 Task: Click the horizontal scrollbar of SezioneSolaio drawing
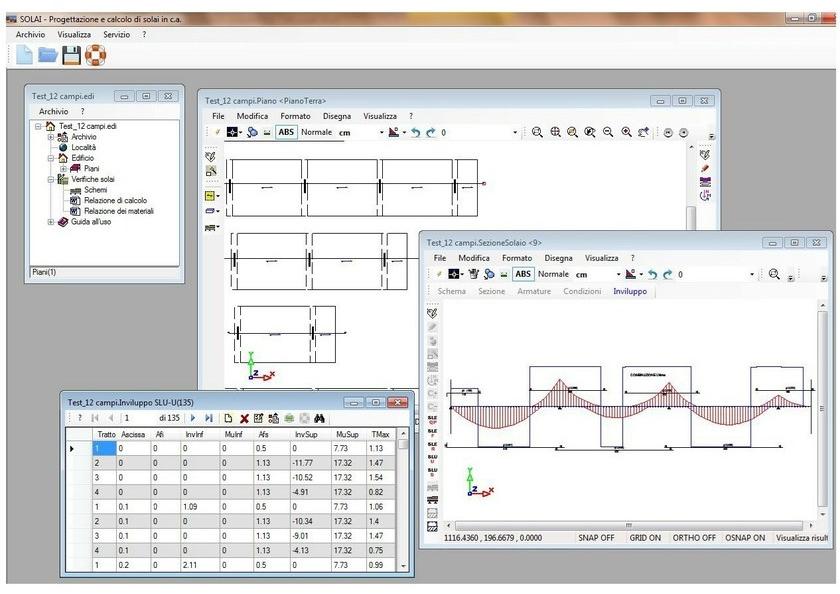(628, 524)
